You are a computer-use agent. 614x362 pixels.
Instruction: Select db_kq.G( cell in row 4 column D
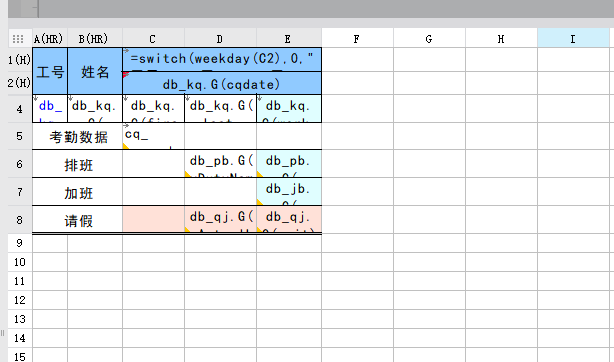click(220, 109)
